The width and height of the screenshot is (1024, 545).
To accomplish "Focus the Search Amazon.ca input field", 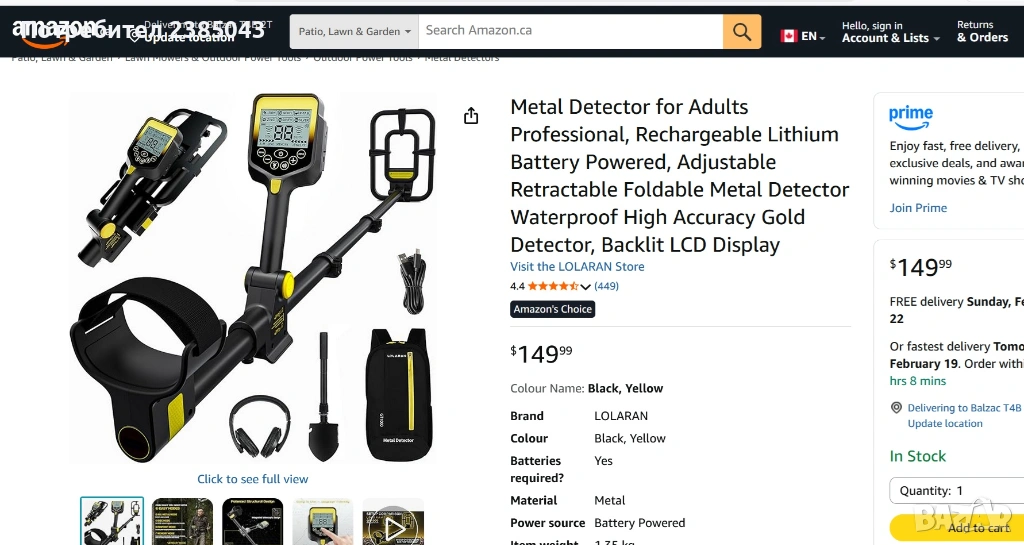I will 570,31.
